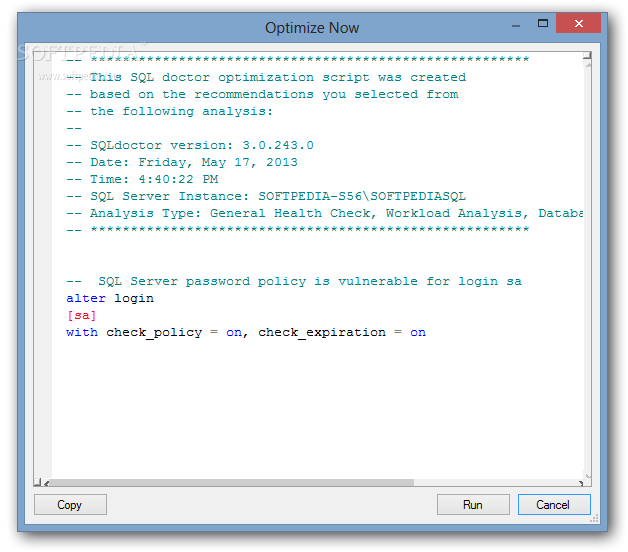Click the 'alter login' script line

[x=110, y=298]
